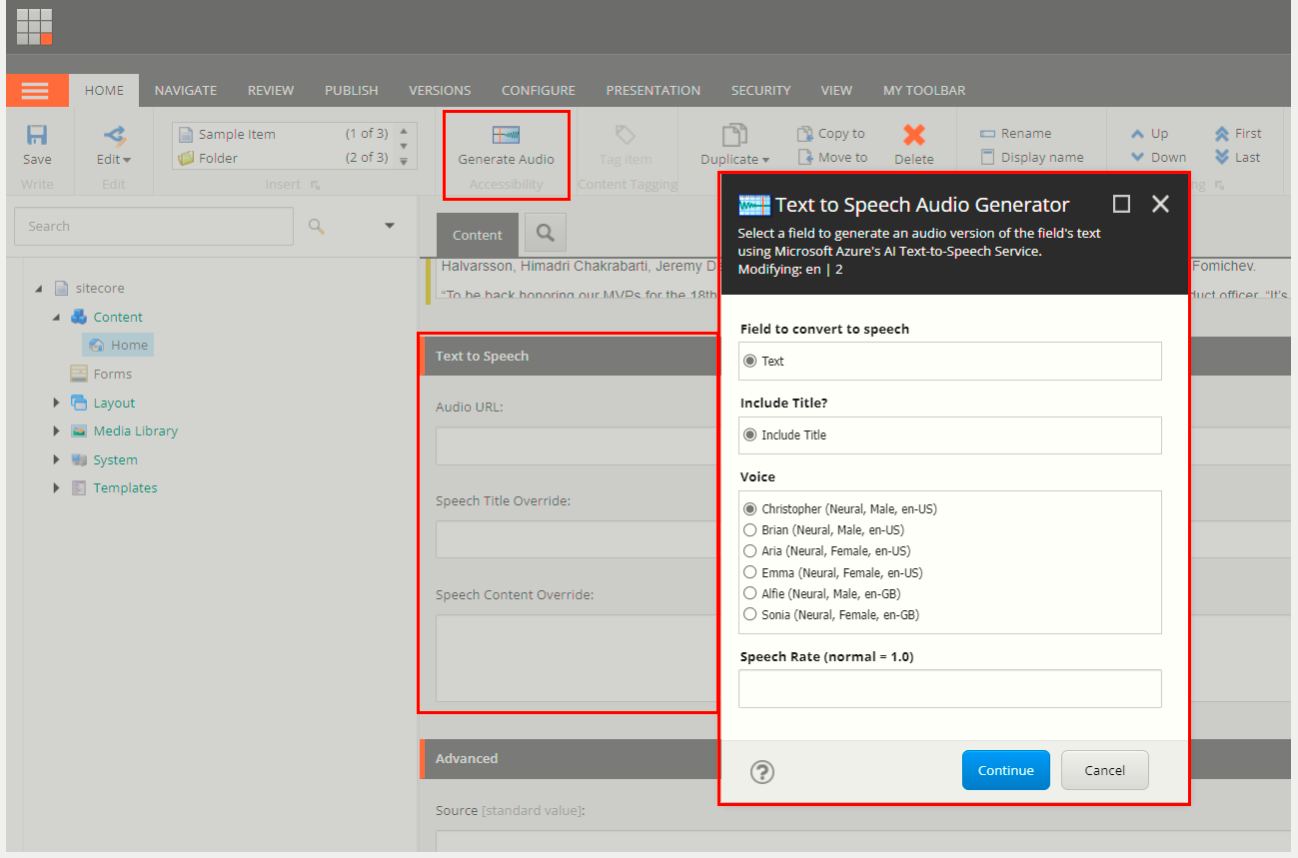
Task: Open the MY TOOLBAR ribbon tab
Action: tap(924, 90)
